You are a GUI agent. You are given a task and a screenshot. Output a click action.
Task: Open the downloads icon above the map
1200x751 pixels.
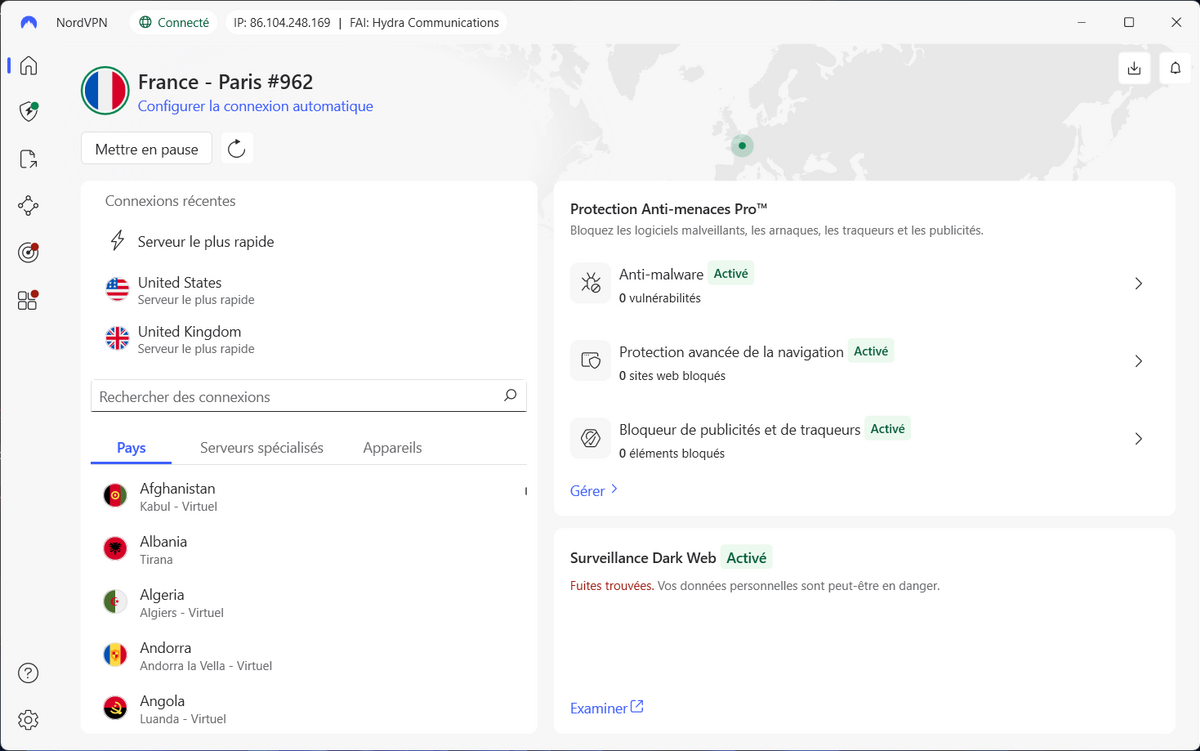(1133, 67)
